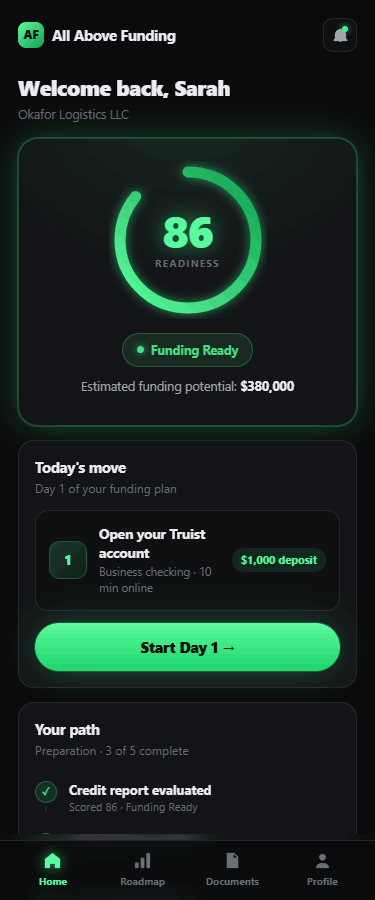375x900 pixels.
Task: Go to the Profile tab label
Action: tap(322, 882)
